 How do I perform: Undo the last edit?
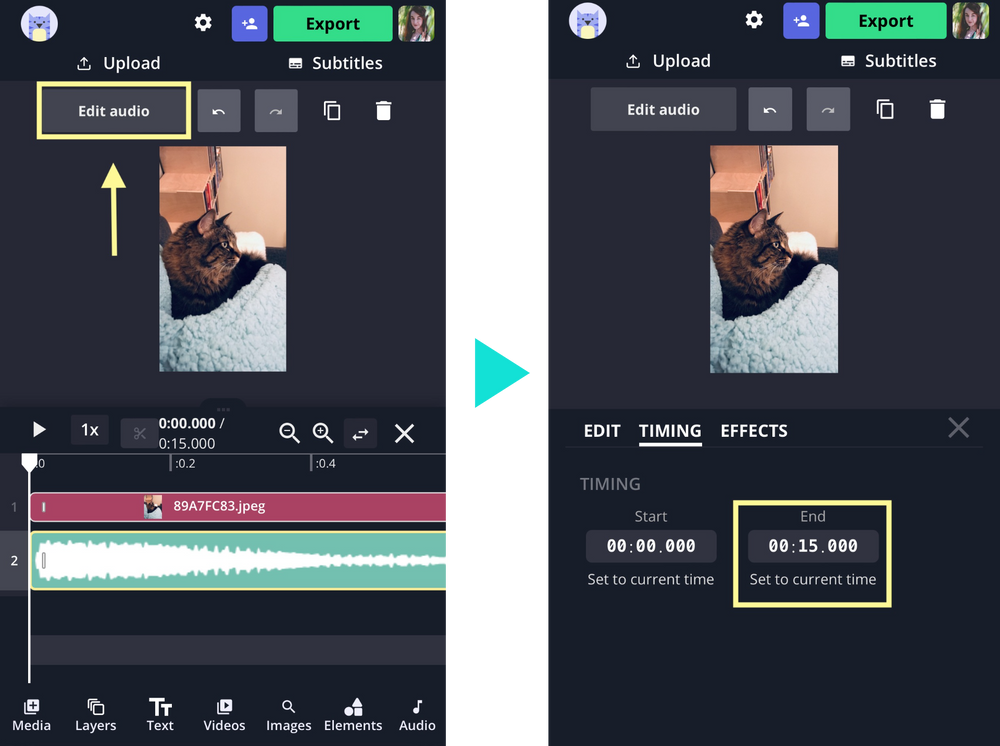[219, 110]
